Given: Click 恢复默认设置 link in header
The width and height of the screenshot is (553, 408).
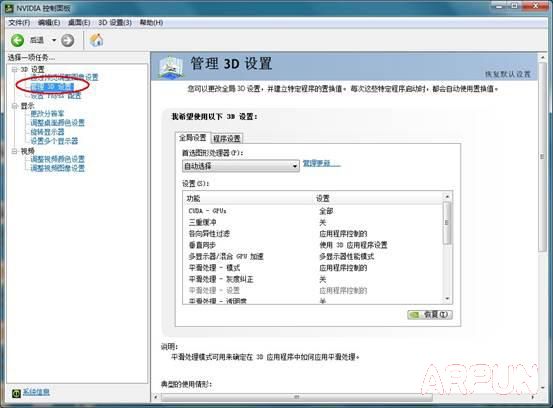Looking at the screenshot, I should pyautogui.click(x=508, y=74).
